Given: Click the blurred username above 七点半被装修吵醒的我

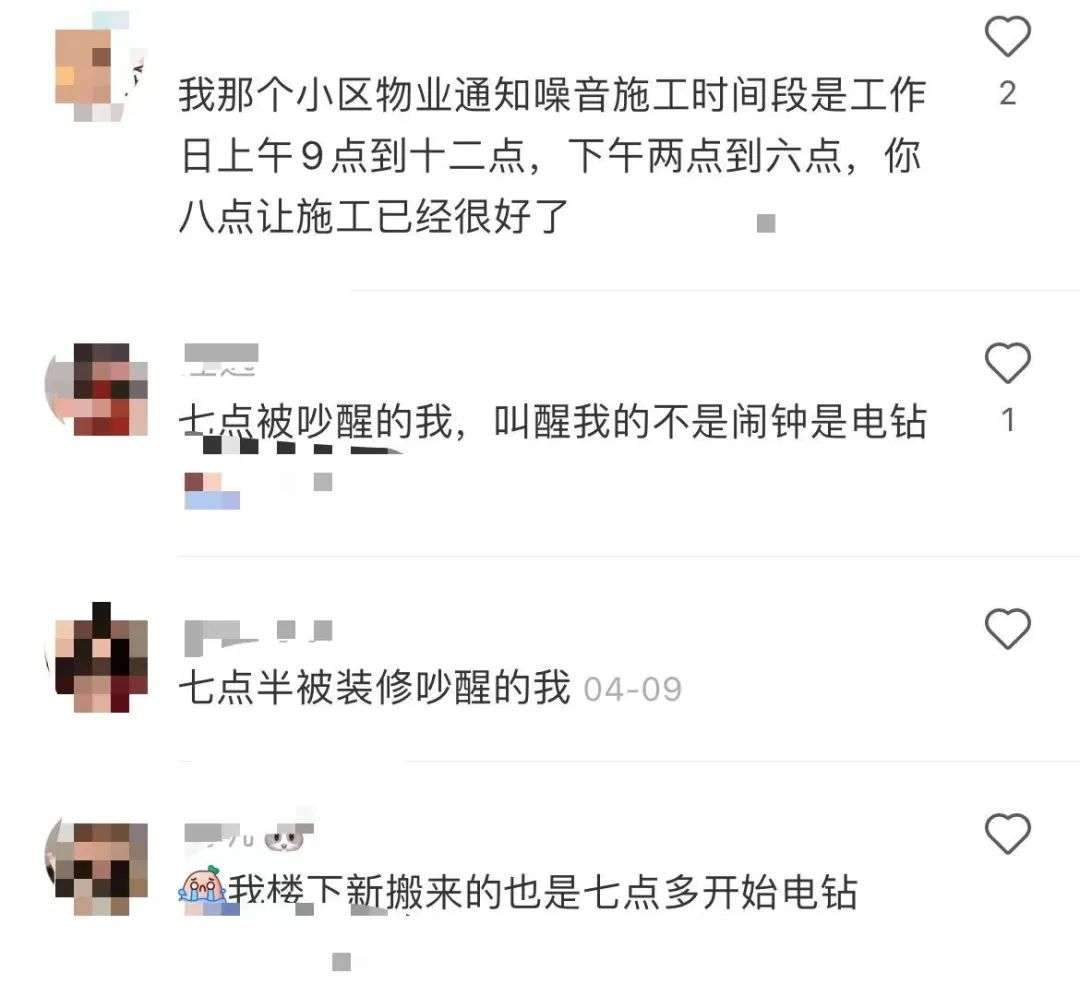Looking at the screenshot, I should [x=258, y=637].
